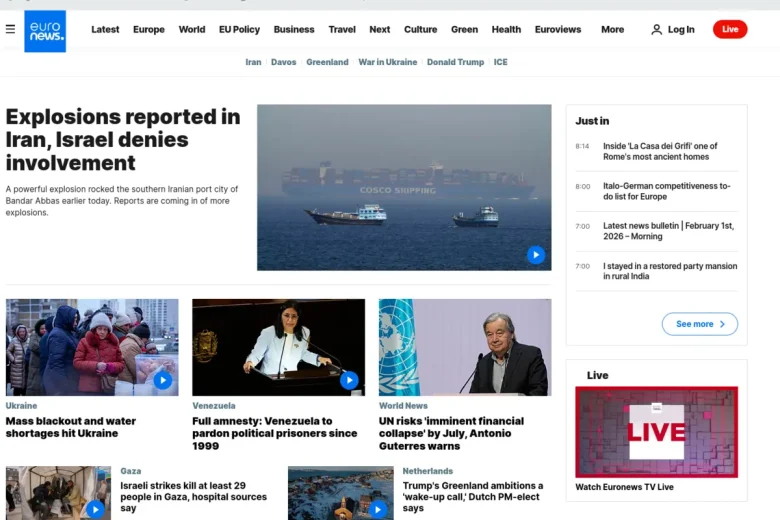Open the Latest menu item
This screenshot has width=780, height=520.
coord(105,29)
